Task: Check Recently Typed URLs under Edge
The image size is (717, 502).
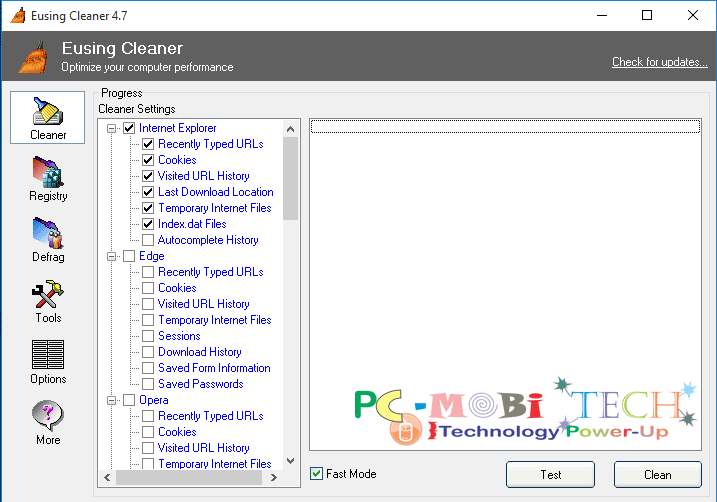Action: pos(148,272)
